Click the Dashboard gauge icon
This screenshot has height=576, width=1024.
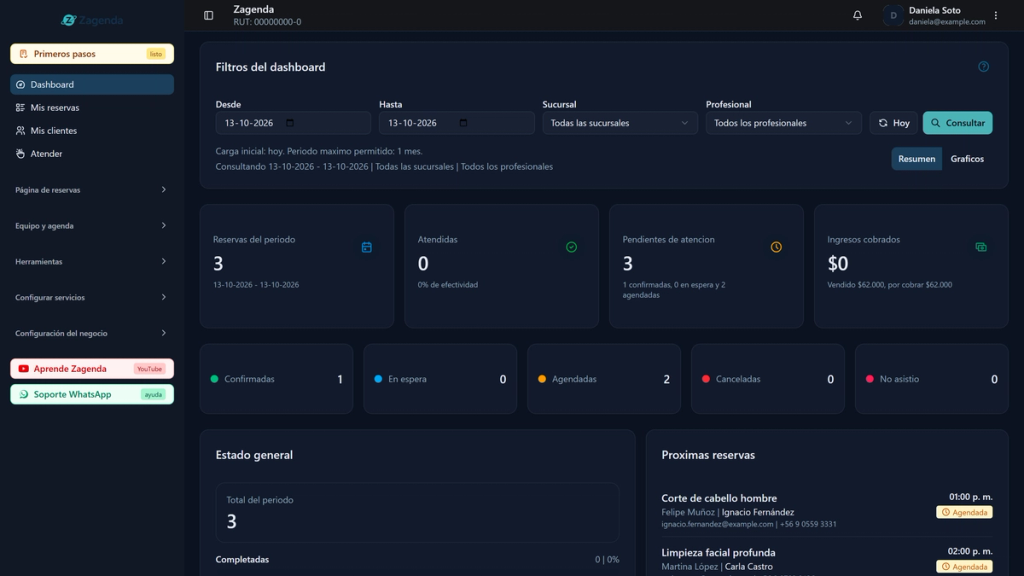coord(20,84)
